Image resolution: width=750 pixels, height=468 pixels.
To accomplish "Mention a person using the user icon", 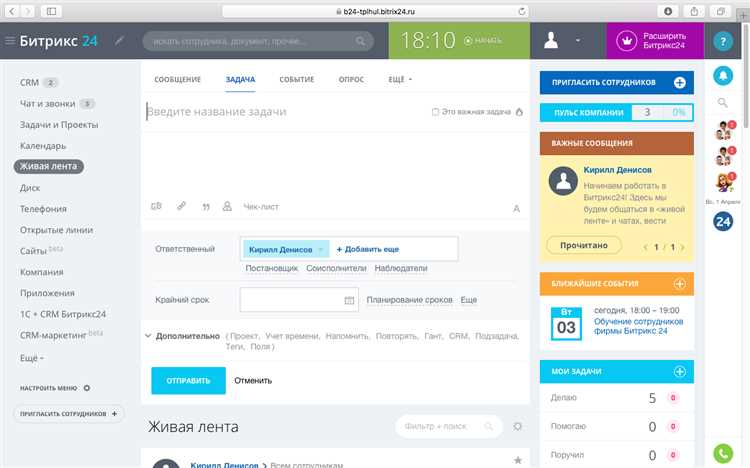I will click(227, 206).
